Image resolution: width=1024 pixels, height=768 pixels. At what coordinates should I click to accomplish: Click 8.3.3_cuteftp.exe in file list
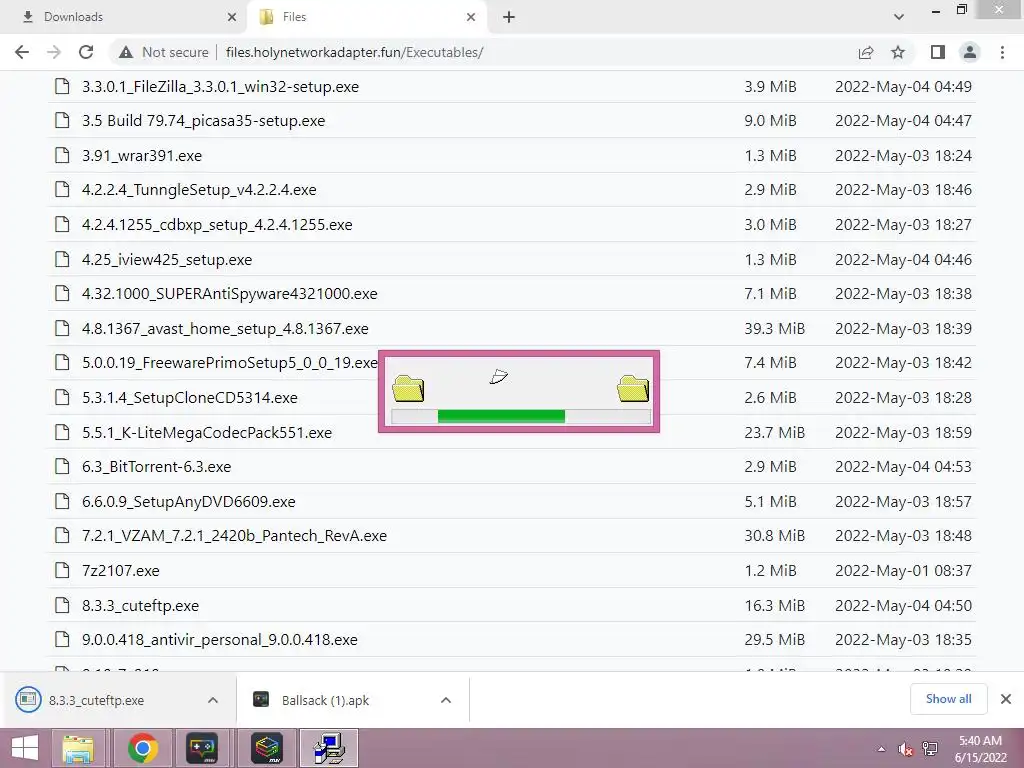pos(140,605)
